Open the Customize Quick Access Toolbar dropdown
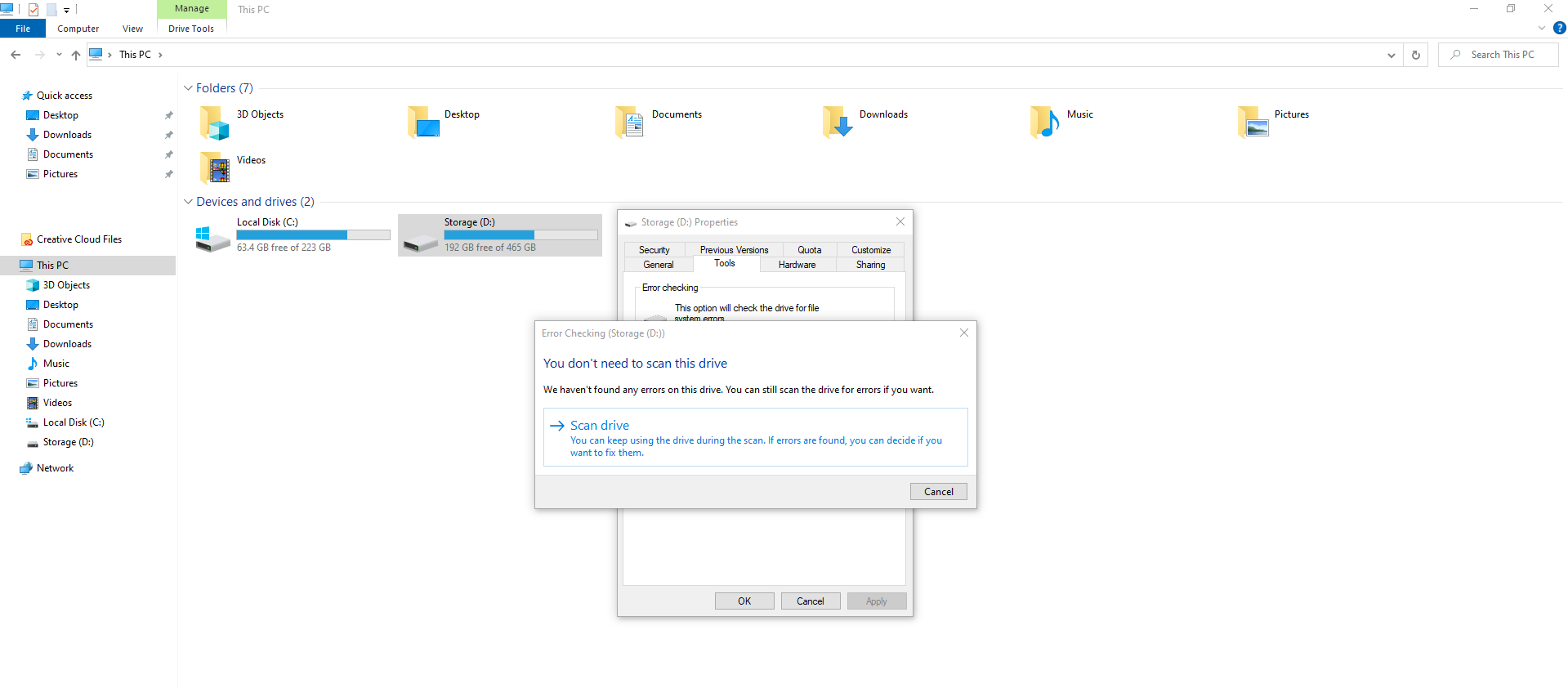 [x=66, y=11]
